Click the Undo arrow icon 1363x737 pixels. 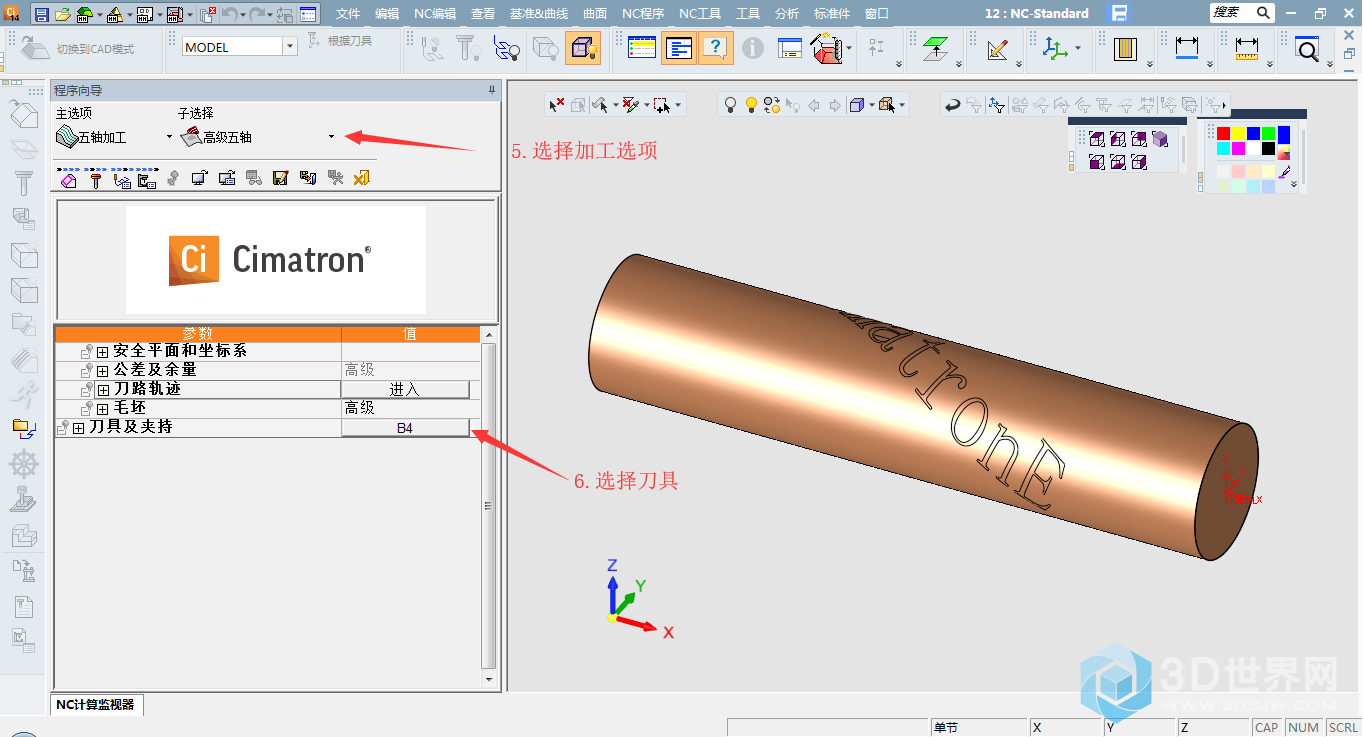pyautogui.click(x=230, y=14)
